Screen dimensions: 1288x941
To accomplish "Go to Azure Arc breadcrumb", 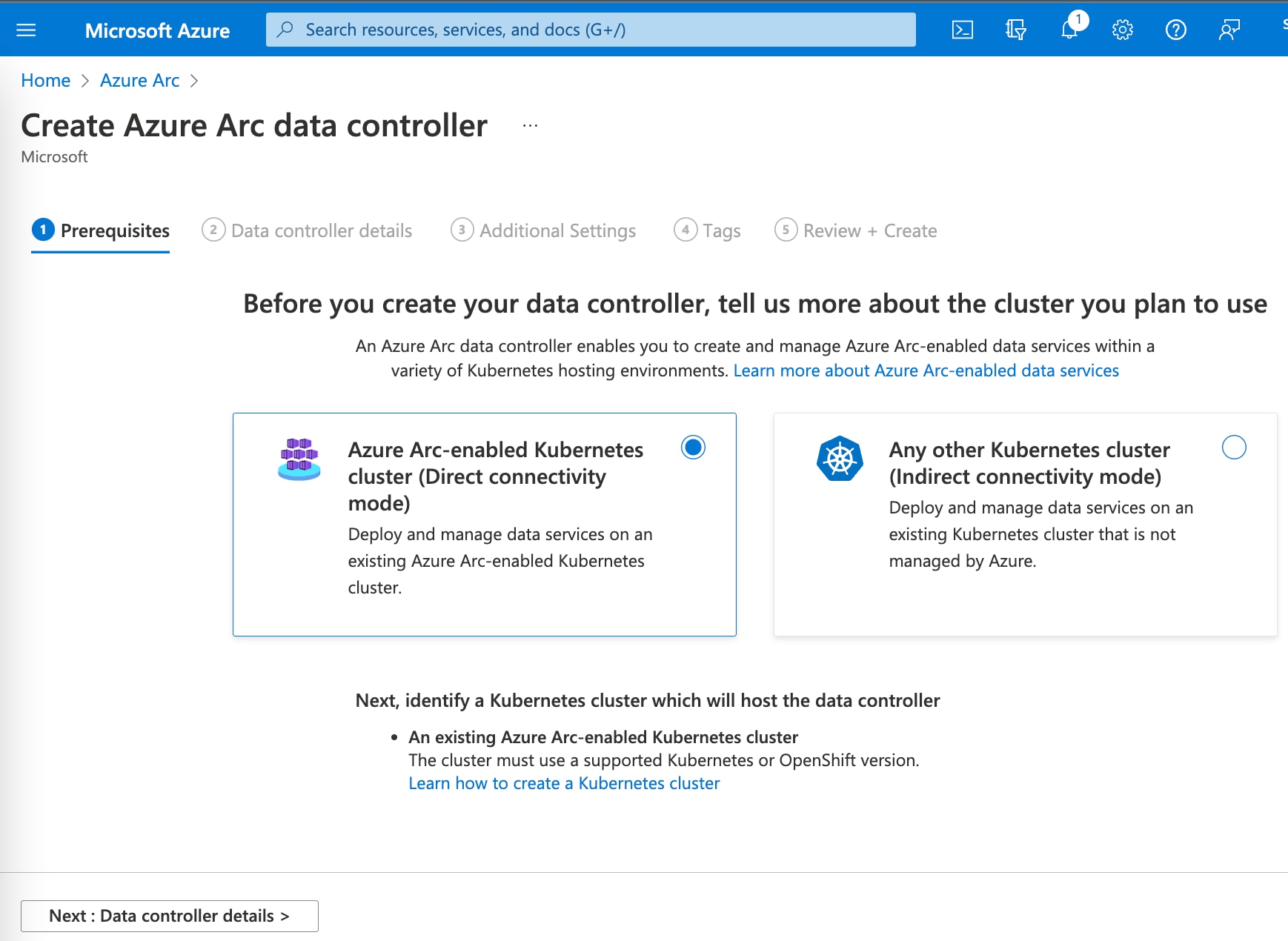I will (x=139, y=80).
